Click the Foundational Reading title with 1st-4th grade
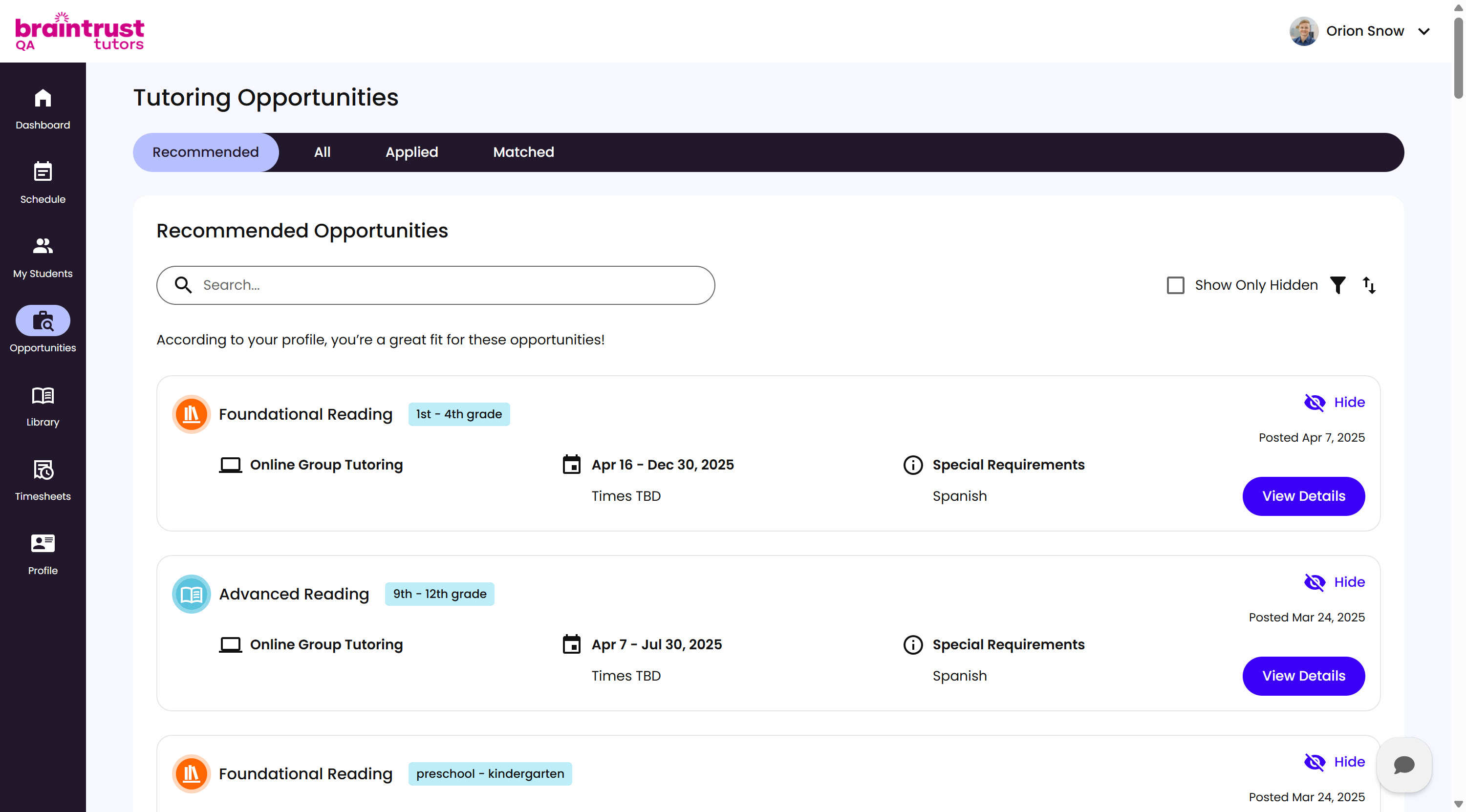Screen dimensions: 1466x812 pos(305,414)
